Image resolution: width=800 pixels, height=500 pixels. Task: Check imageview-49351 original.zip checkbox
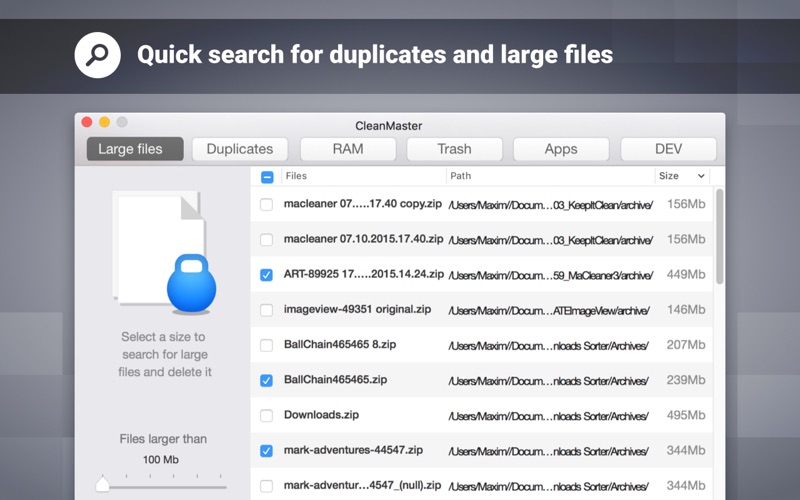click(x=266, y=310)
